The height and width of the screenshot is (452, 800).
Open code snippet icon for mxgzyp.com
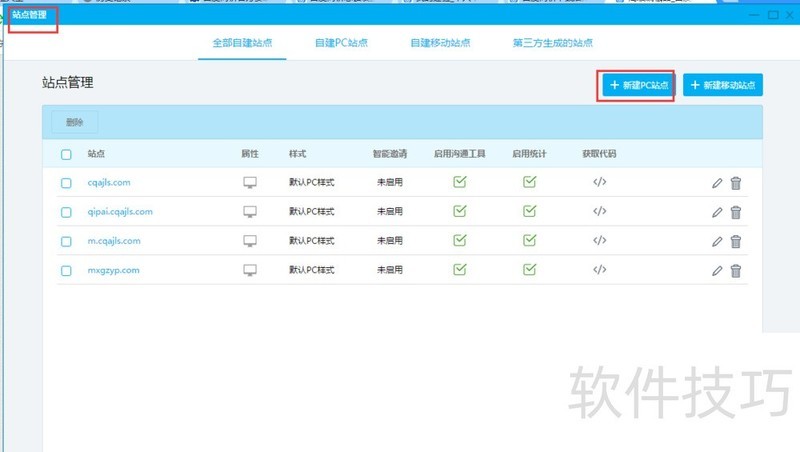599,270
